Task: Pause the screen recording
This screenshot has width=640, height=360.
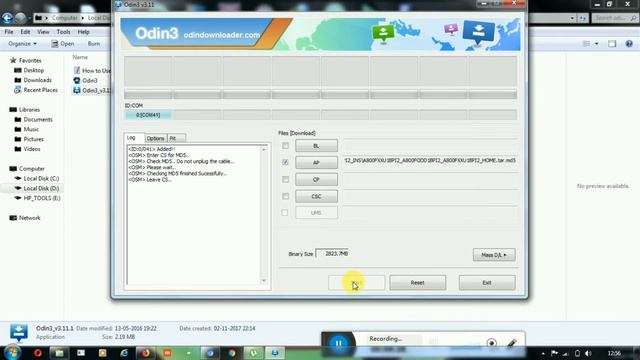Action: point(338,343)
